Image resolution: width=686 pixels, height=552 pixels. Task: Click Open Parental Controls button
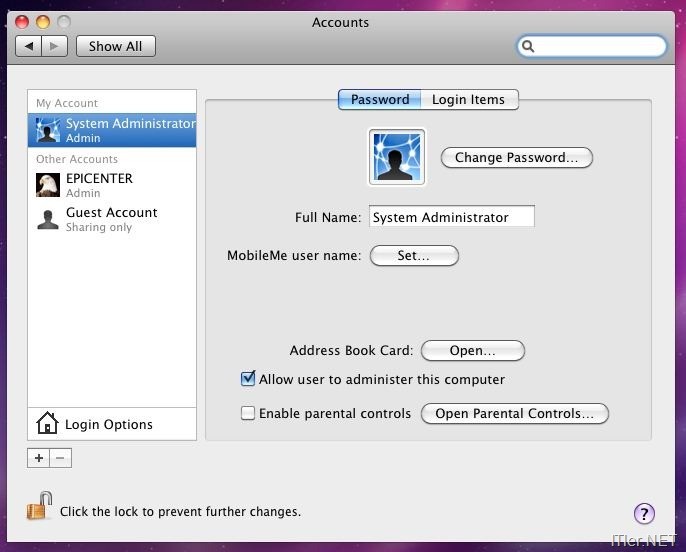514,414
